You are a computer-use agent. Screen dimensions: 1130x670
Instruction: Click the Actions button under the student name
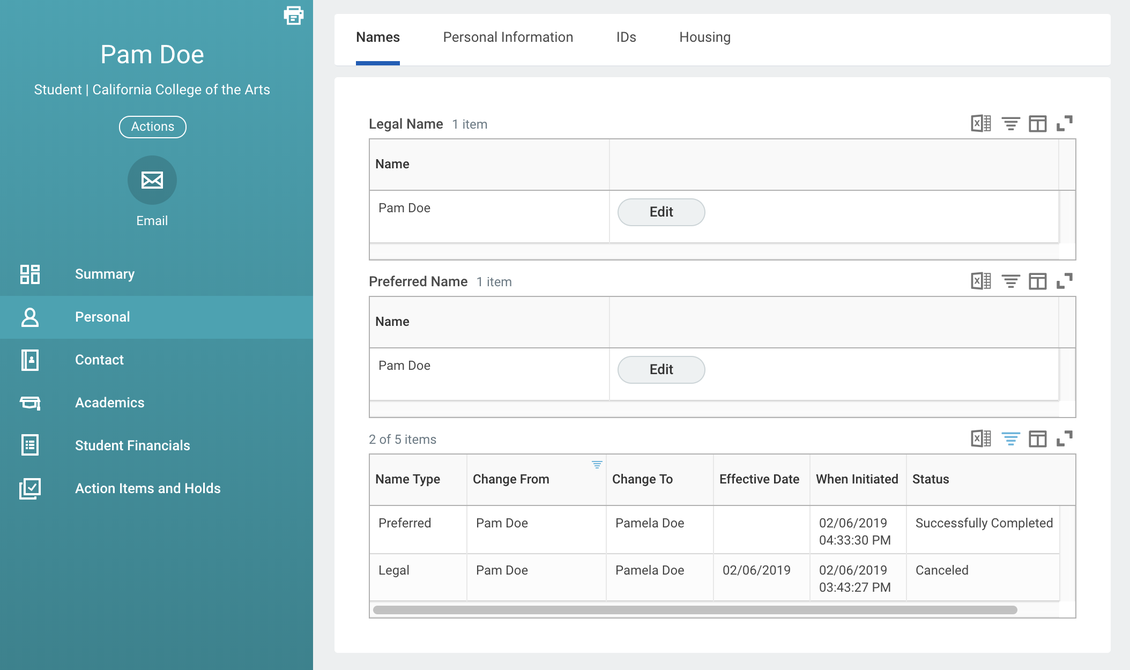(x=153, y=127)
